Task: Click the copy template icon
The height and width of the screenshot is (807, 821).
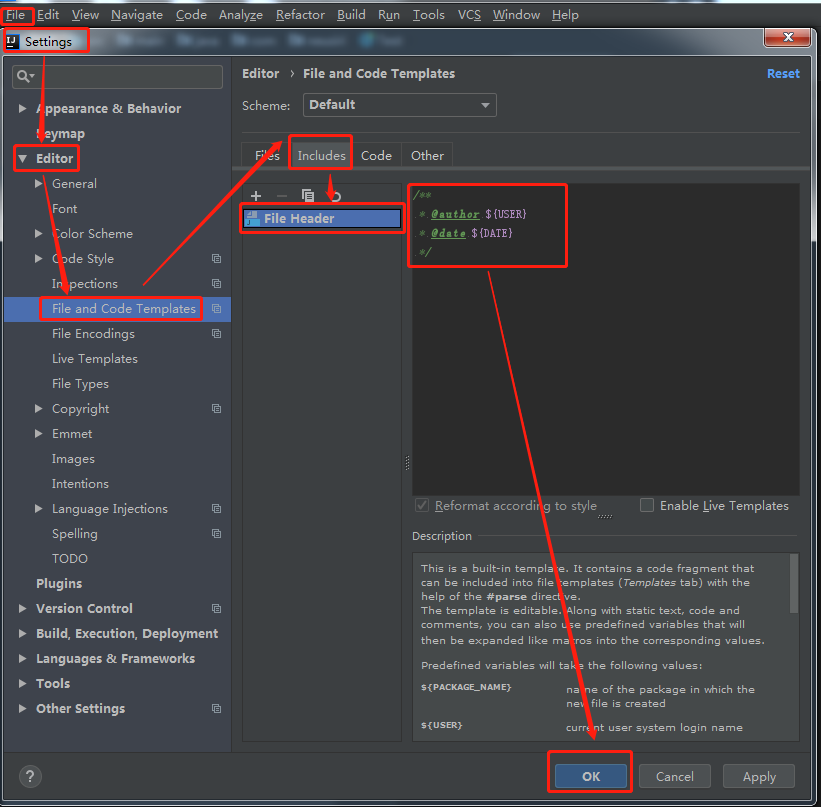Action: pyautogui.click(x=308, y=195)
